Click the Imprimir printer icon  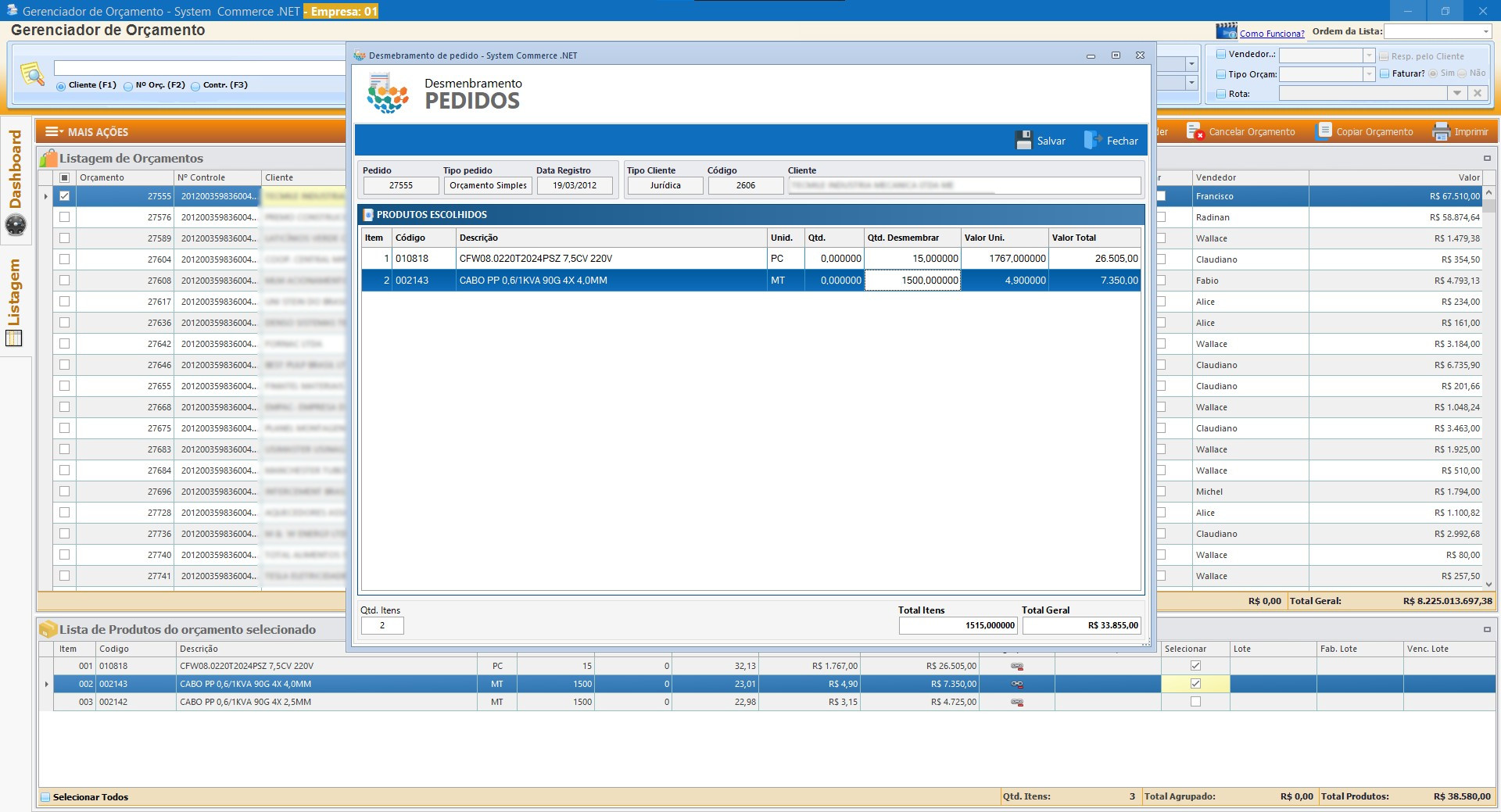point(1441,131)
